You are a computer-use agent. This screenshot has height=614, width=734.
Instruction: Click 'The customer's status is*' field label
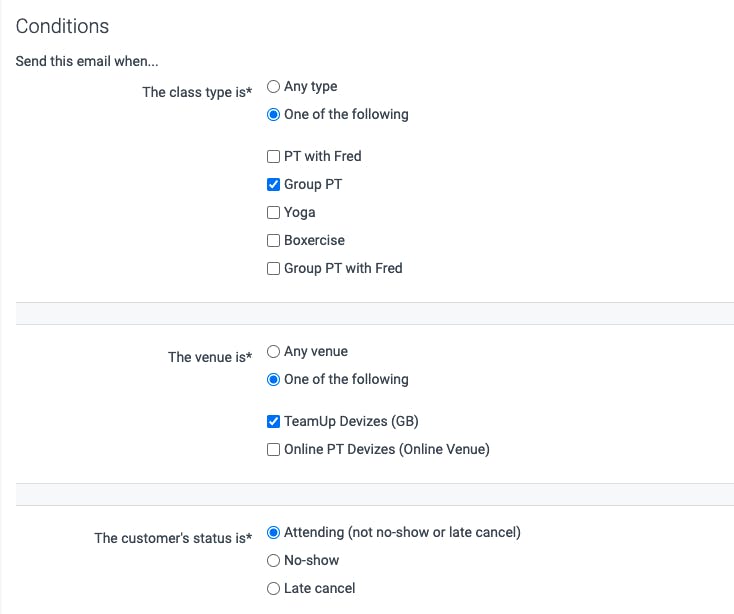173,538
